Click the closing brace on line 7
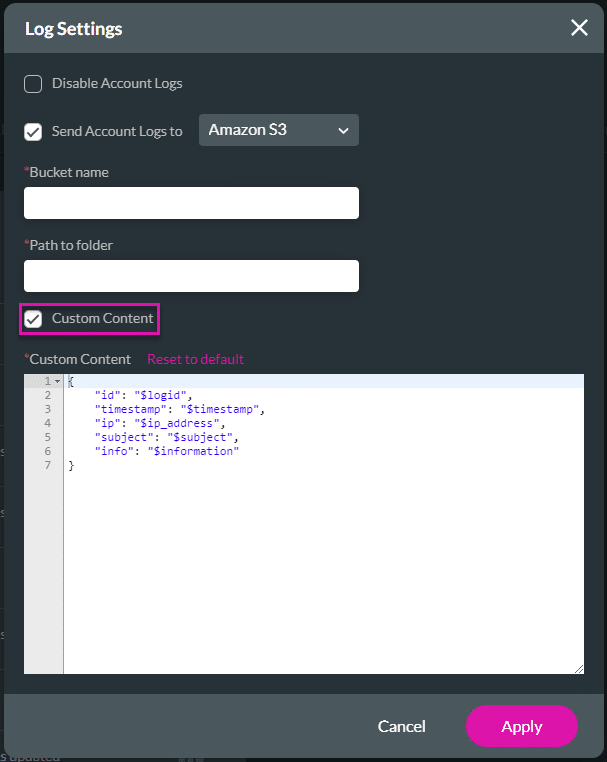 [71, 465]
